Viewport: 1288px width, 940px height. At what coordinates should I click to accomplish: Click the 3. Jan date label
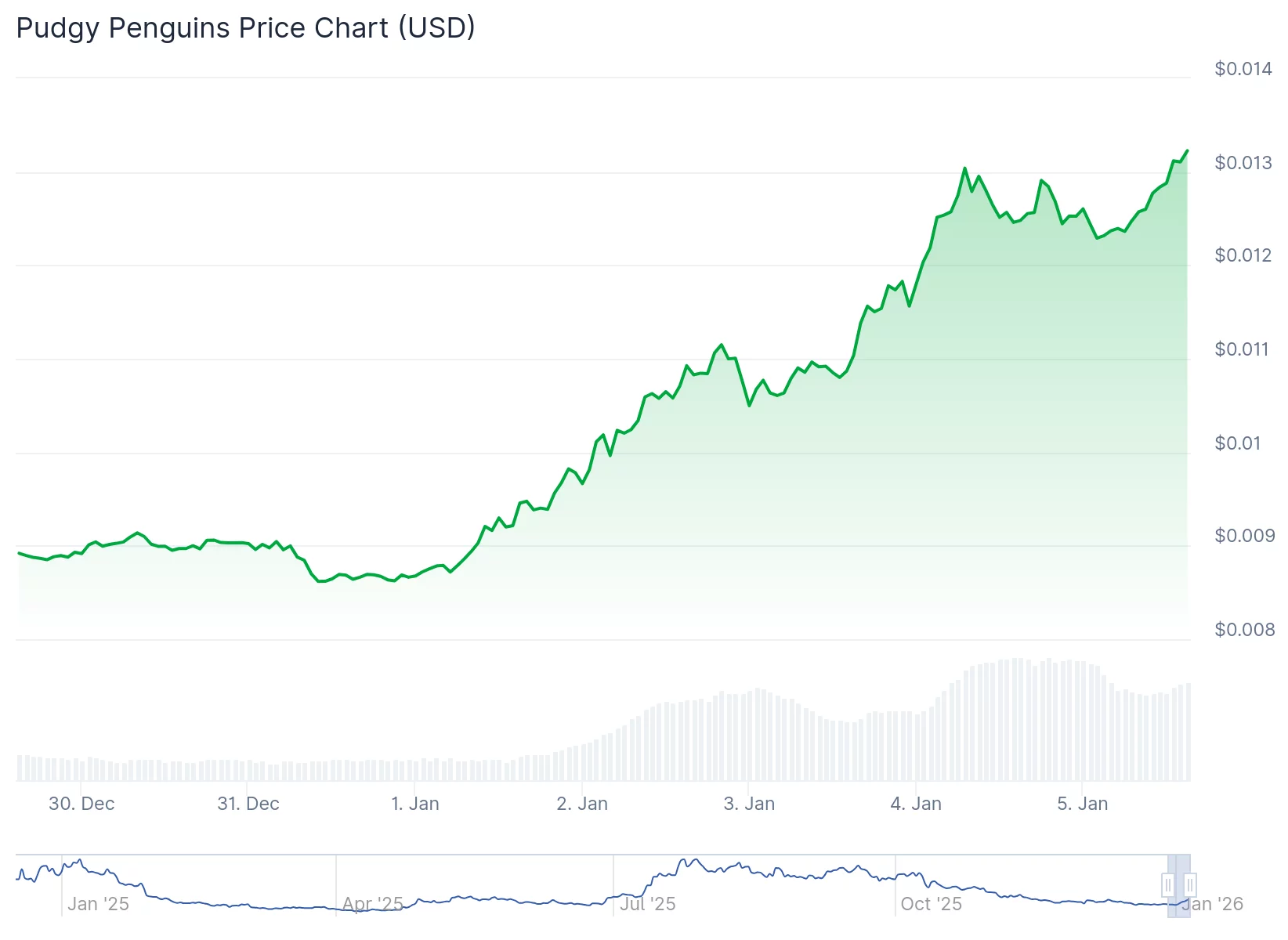tap(749, 804)
